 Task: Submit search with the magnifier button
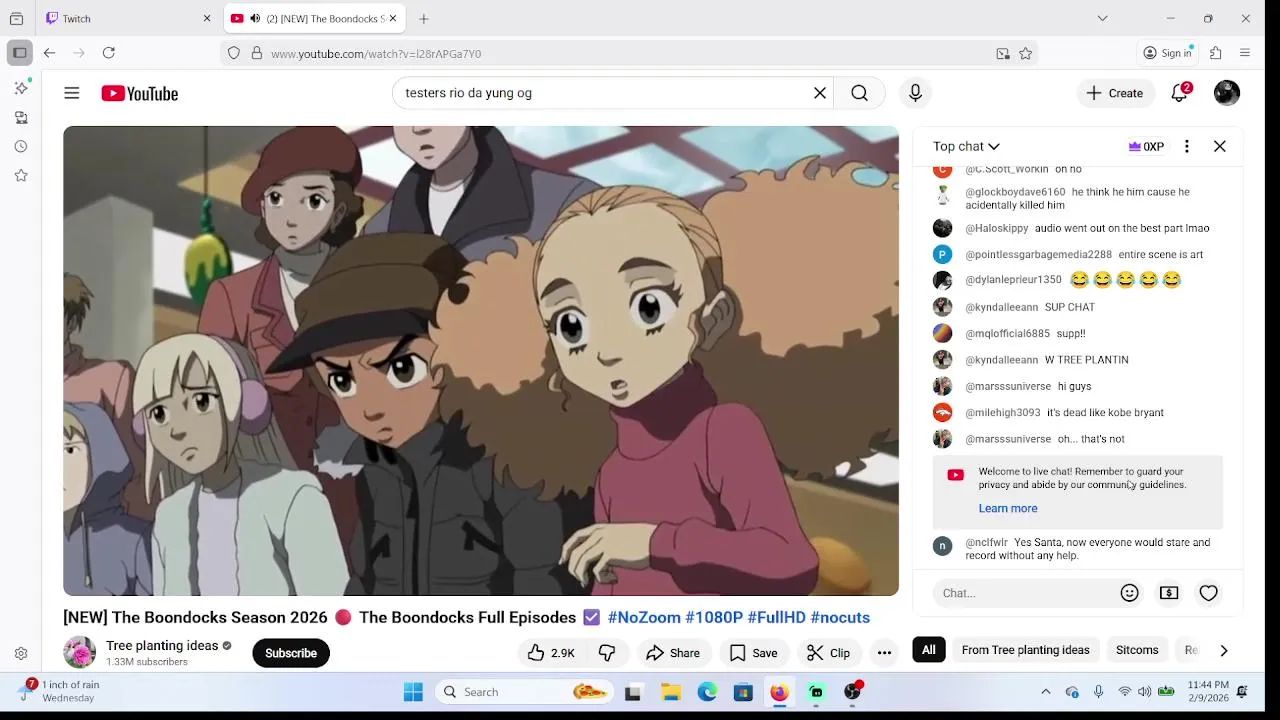(x=859, y=93)
